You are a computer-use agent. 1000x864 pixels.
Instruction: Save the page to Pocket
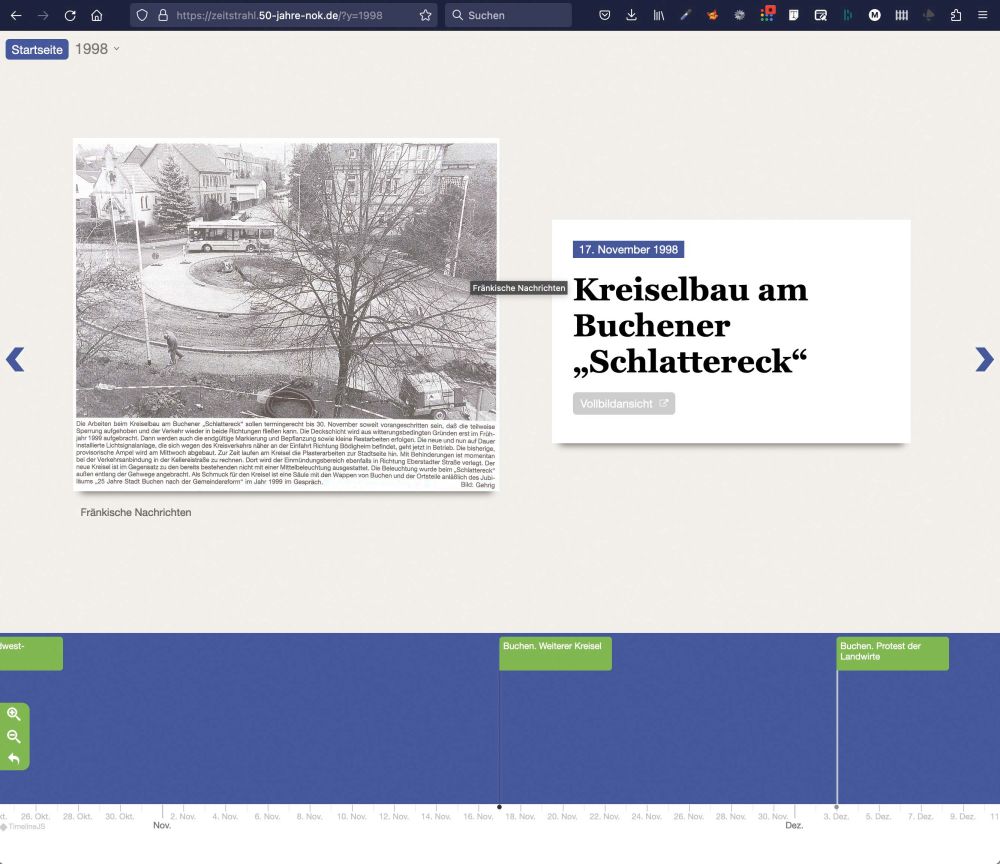(604, 15)
